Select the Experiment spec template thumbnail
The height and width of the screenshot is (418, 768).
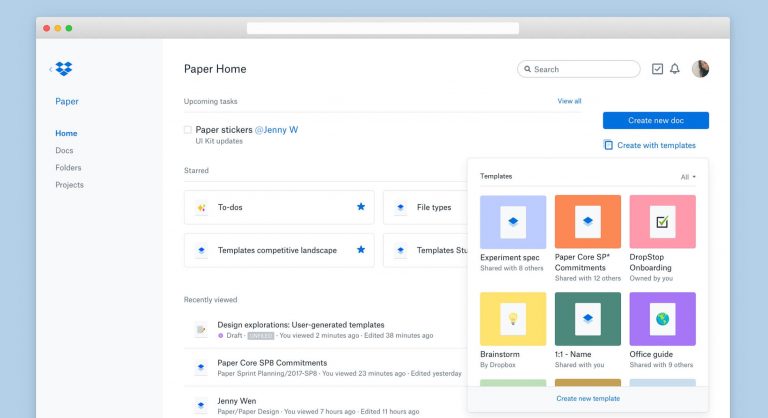(513, 222)
